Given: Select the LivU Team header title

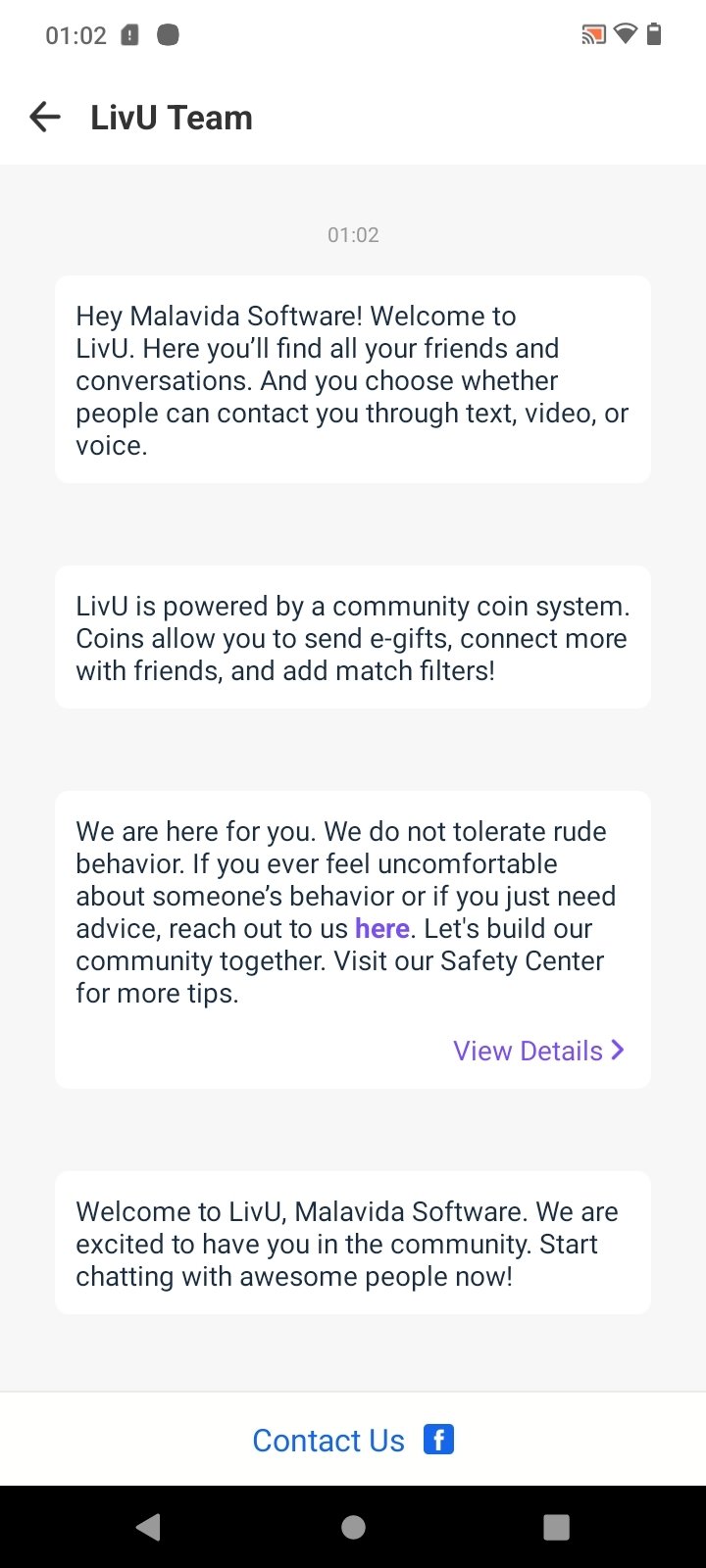Looking at the screenshot, I should click(x=172, y=118).
